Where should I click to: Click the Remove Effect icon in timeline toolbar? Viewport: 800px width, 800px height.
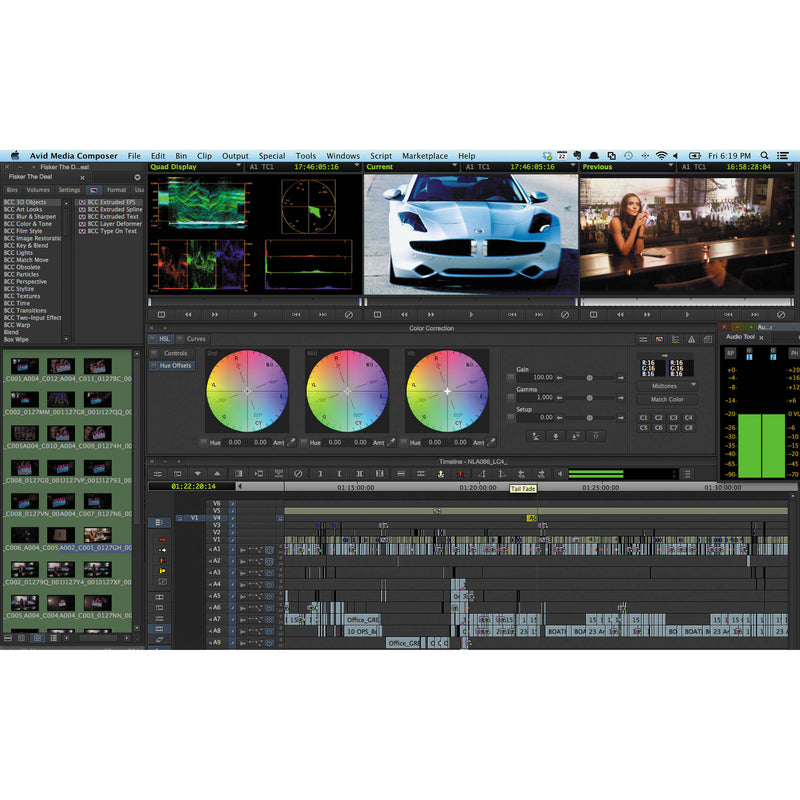point(298,474)
